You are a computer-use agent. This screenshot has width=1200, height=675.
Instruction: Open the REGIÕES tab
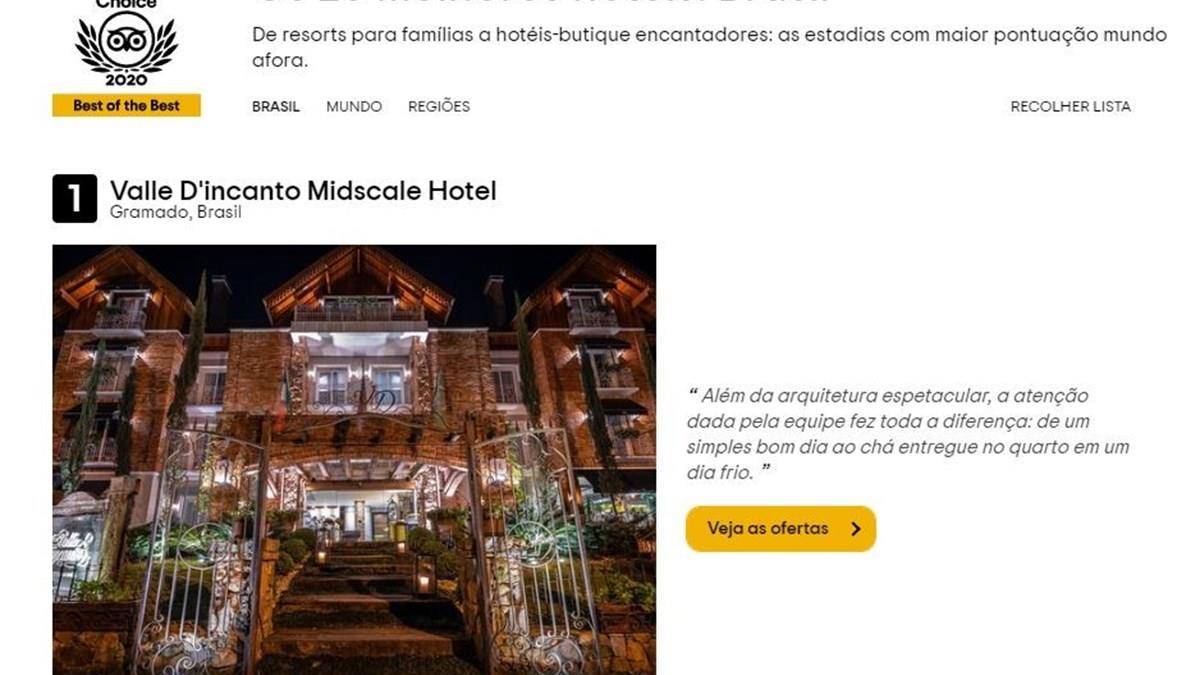click(x=439, y=106)
